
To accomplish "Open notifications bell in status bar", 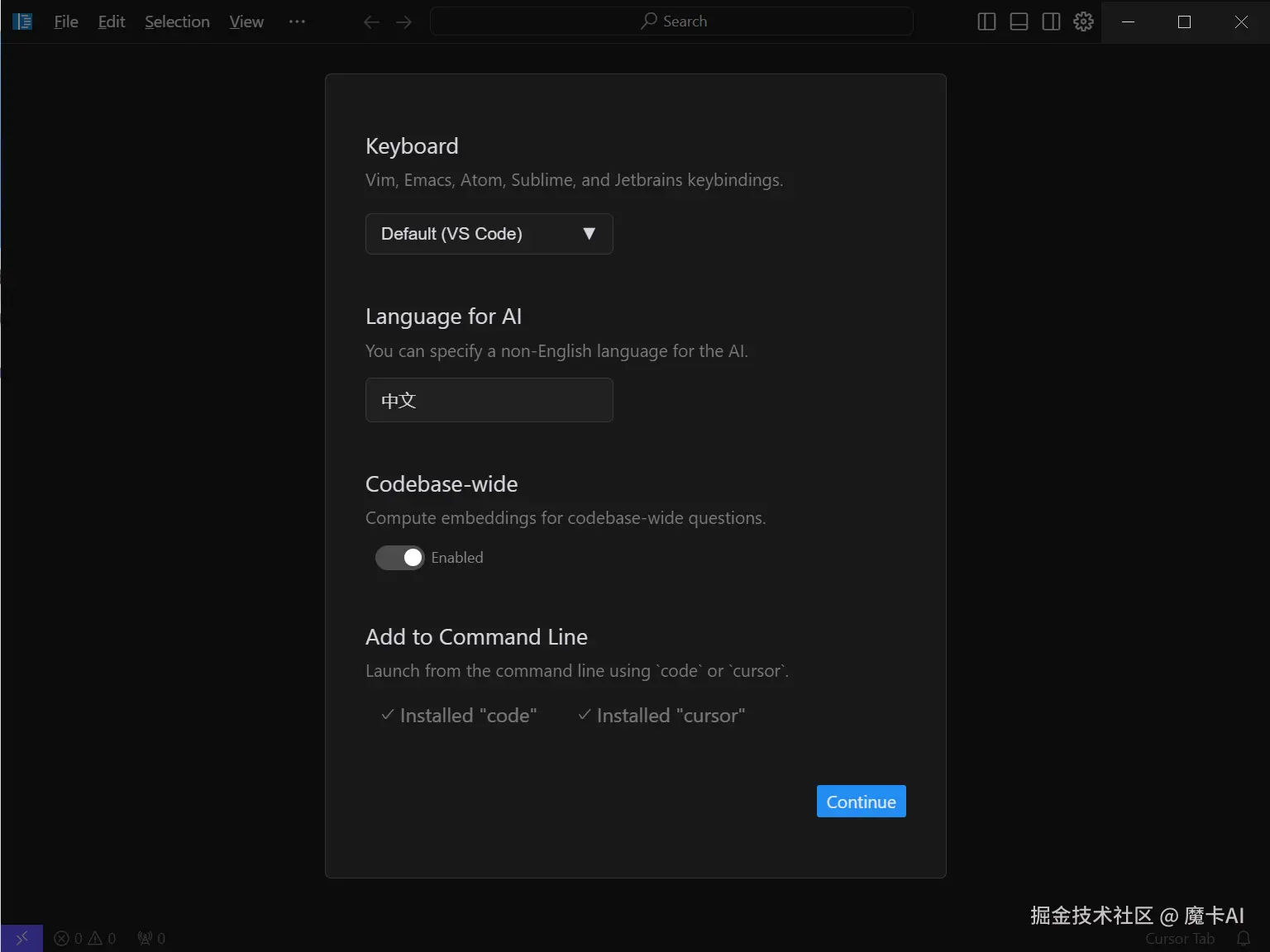I will tap(1244, 939).
